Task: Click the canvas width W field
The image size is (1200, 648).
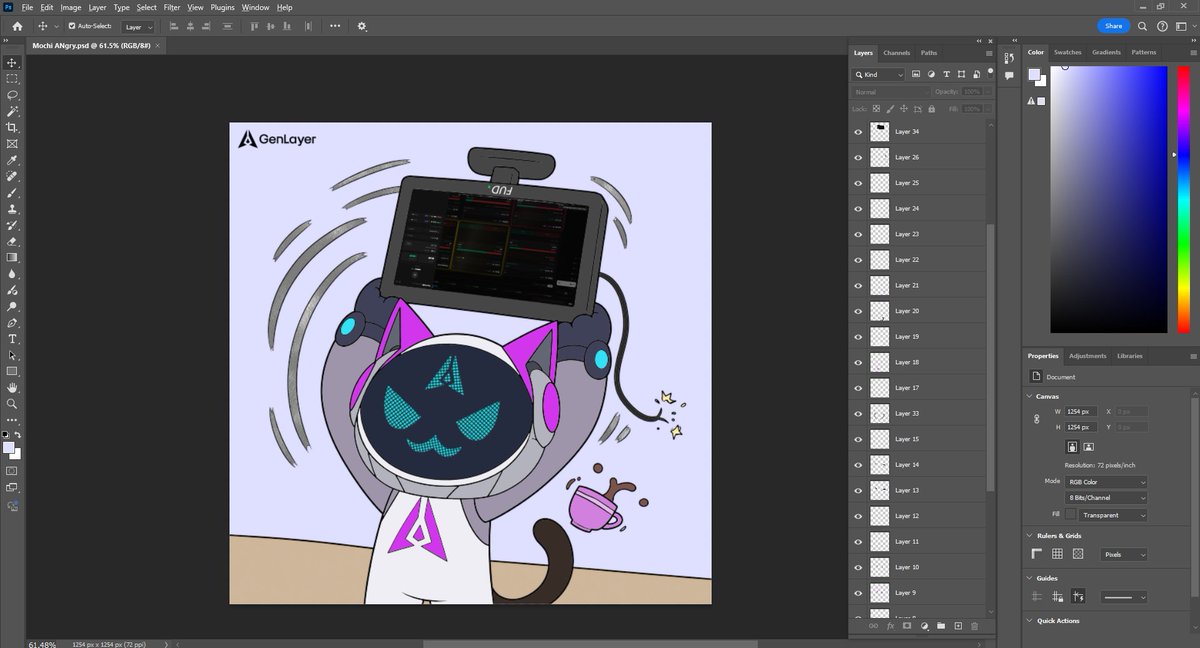Action: (1082, 411)
